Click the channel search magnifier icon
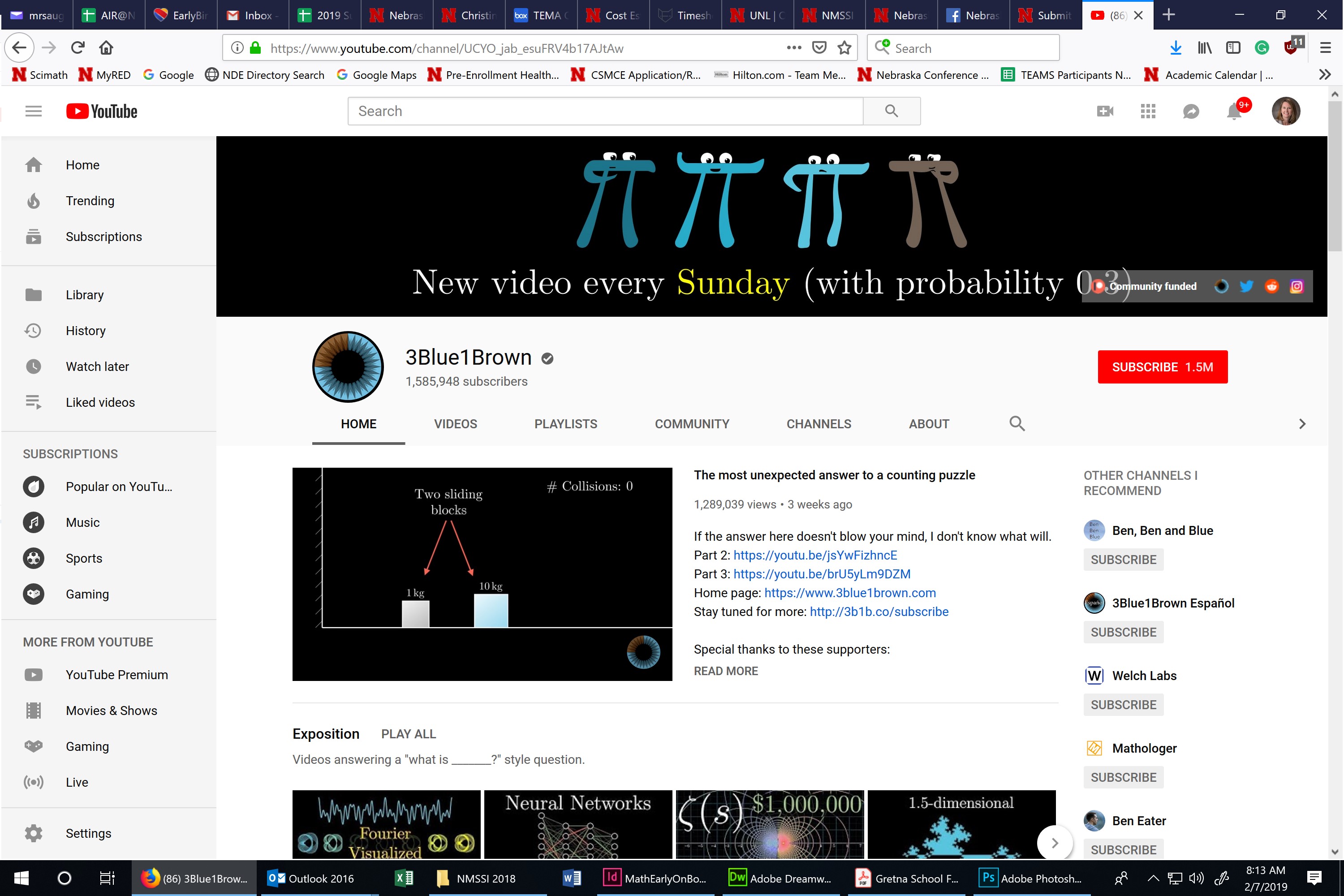Screen dimensions: 1344x896 pyautogui.click(x=1017, y=423)
